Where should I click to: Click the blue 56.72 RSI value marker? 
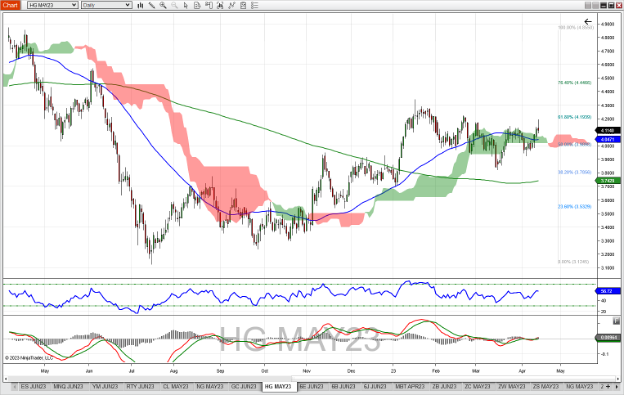tap(608, 291)
